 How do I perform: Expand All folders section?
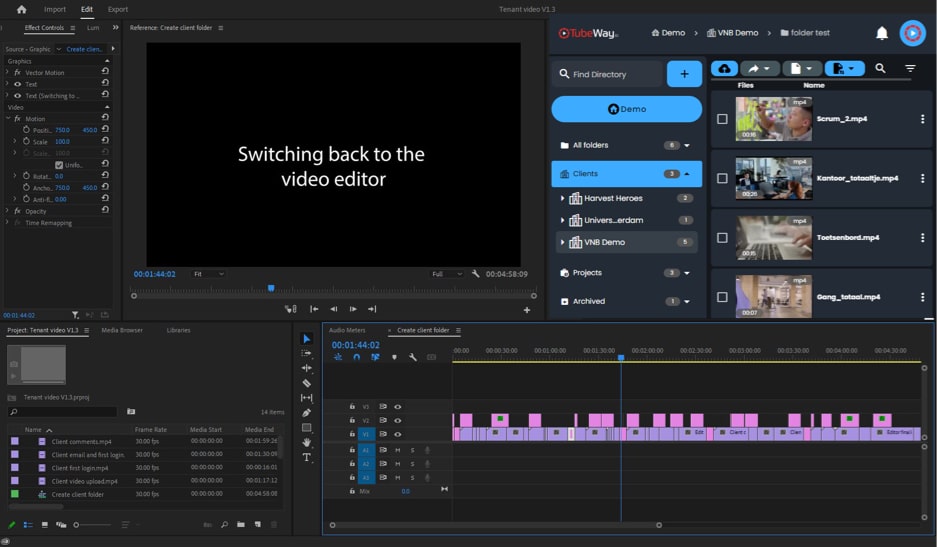[687, 145]
